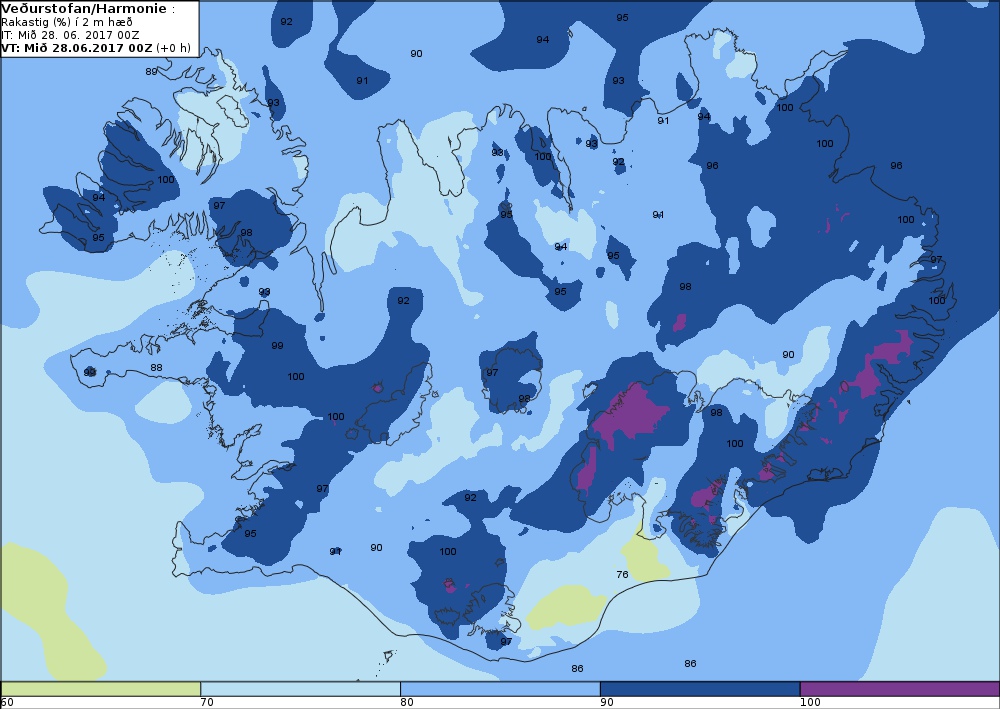
Task: Select the 'Rakastig (%) í 2 m hæð' line
Action: tap(67, 22)
